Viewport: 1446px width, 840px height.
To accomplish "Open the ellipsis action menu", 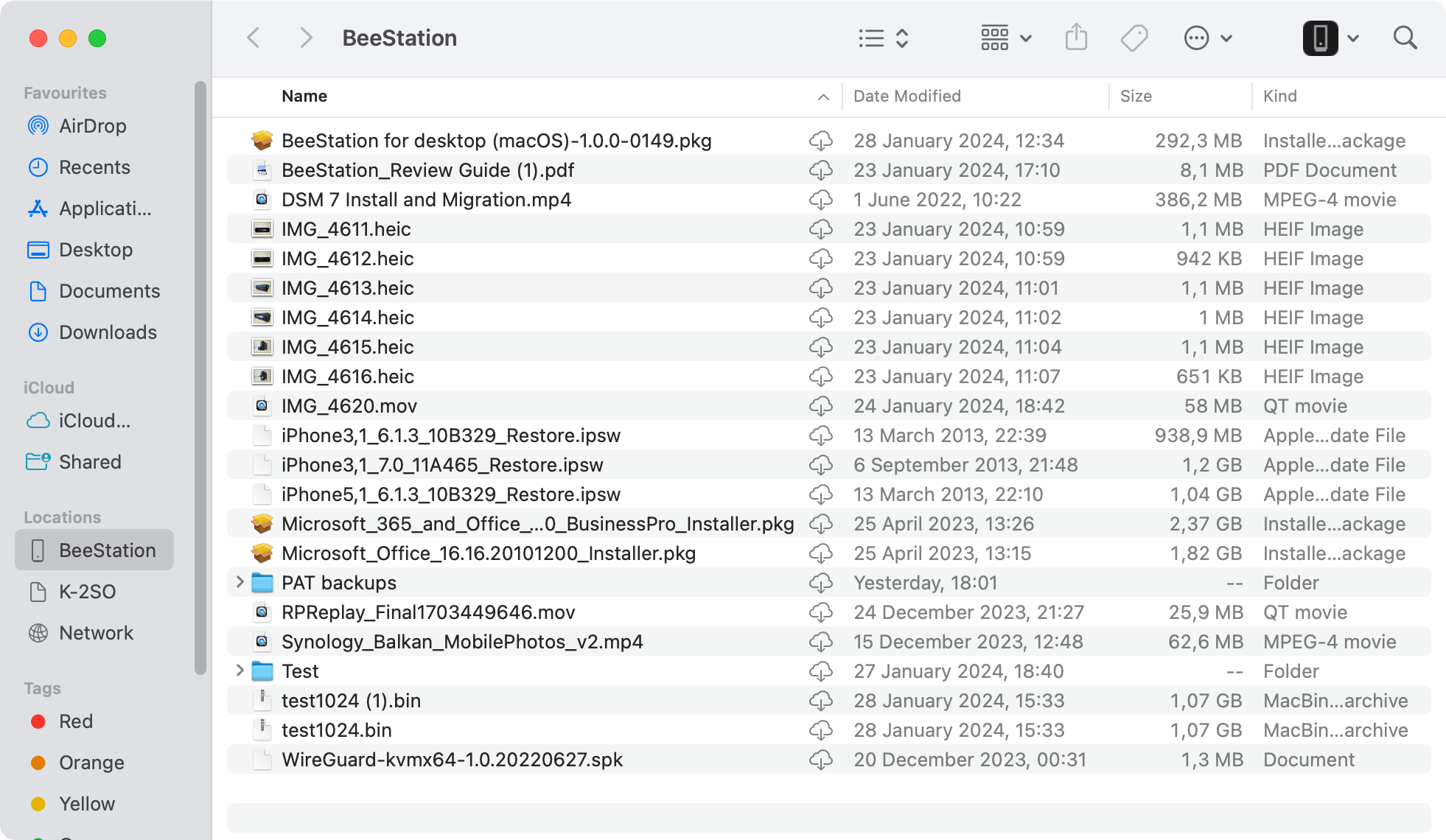I will tap(1208, 38).
